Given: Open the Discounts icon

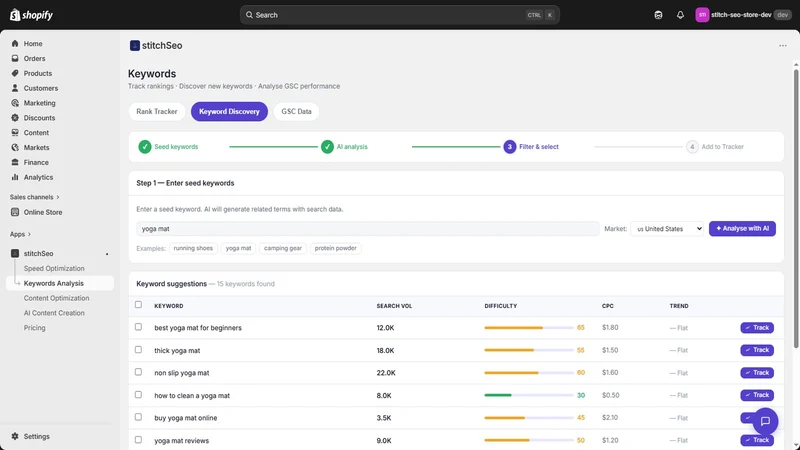Looking at the screenshot, I should click(15, 117).
